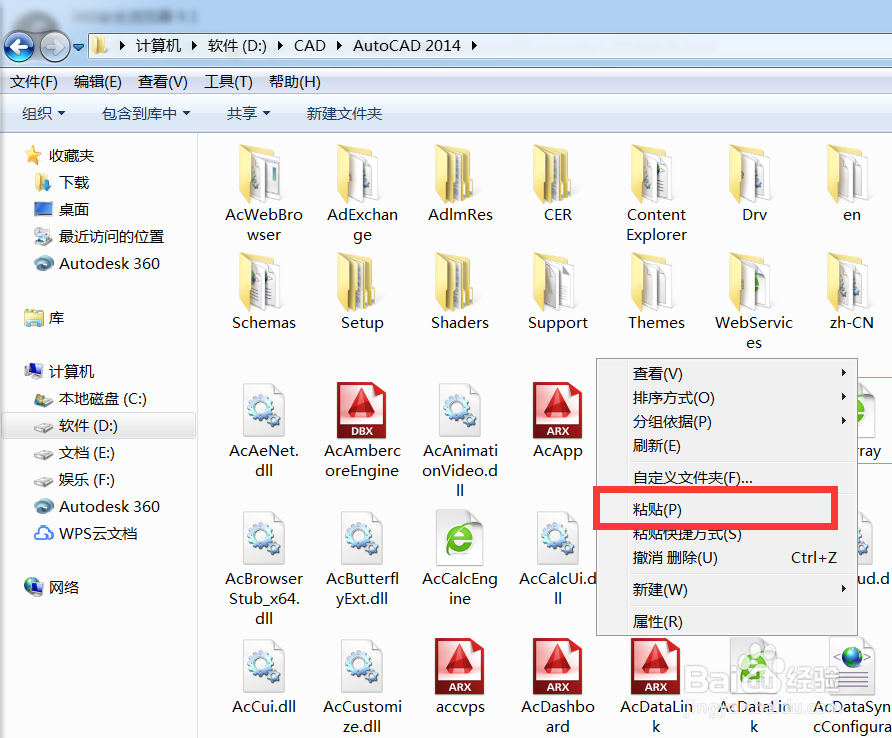Select the AcDataLink ARX file
This screenshot has height=738, width=892.
[x=656, y=686]
